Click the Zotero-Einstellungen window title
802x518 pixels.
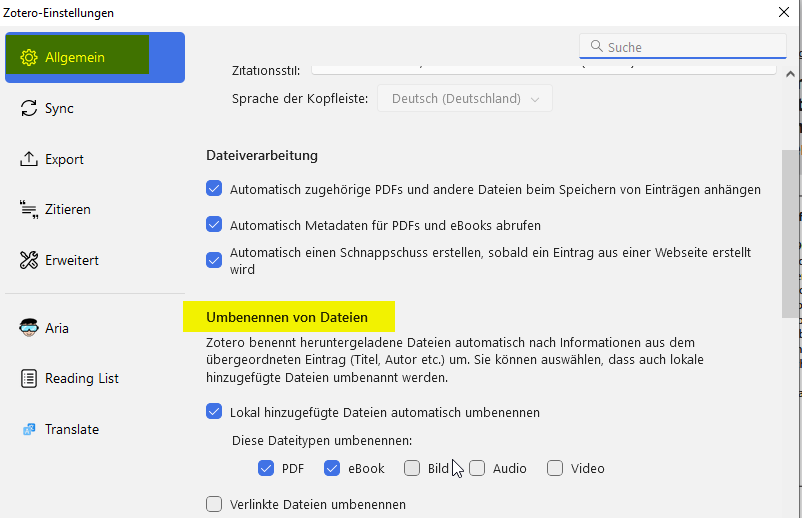[58, 13]
